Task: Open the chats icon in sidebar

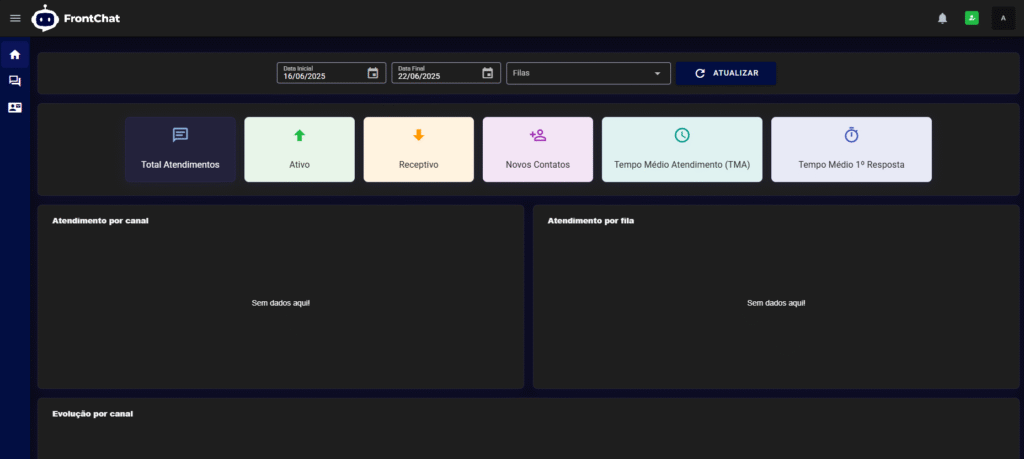Action: pyautogui.click(x=15, y=81)
